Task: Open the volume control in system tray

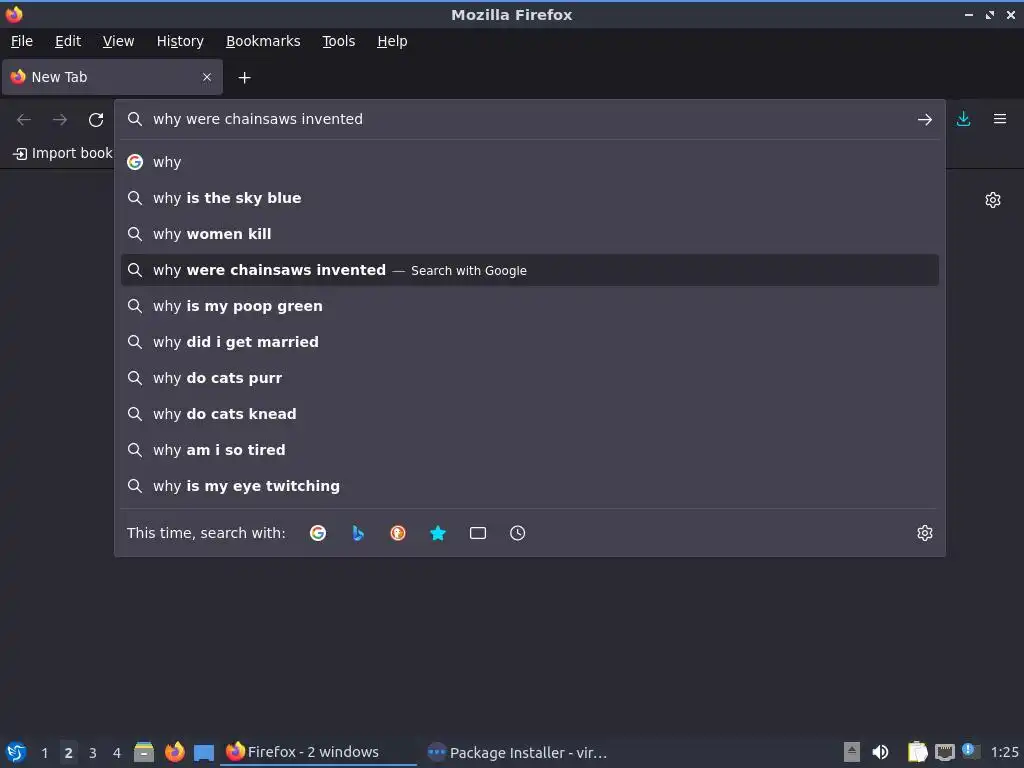Action: click(880, 752)
